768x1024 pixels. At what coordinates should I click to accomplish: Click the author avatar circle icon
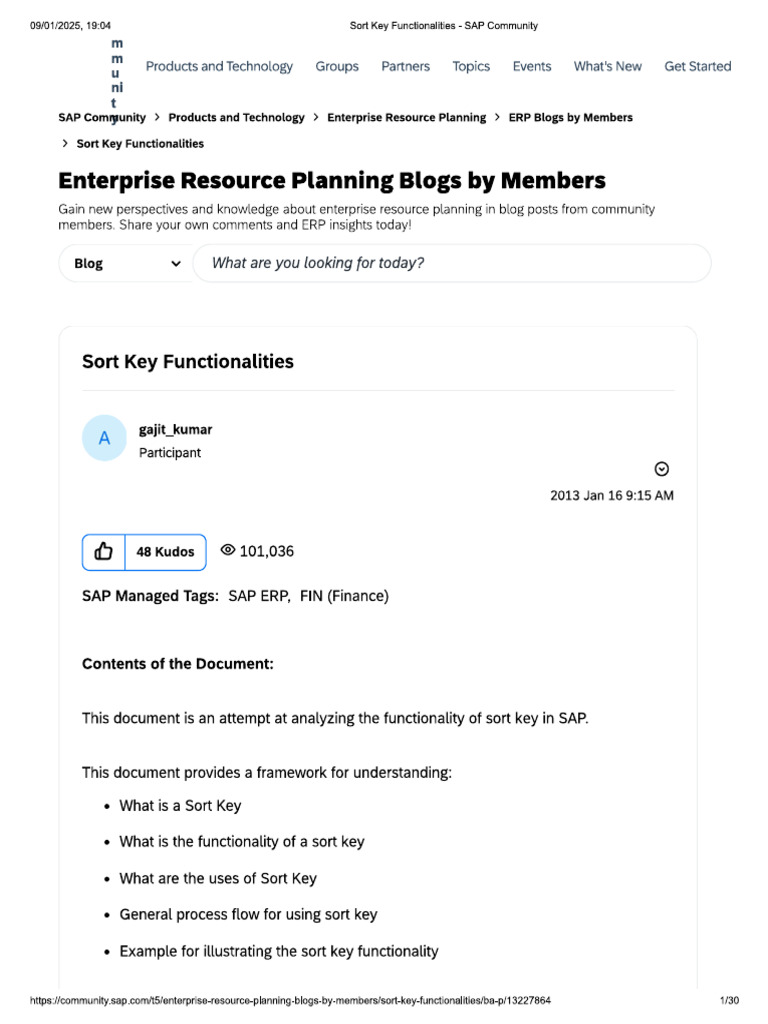click(x=104, y=438)
